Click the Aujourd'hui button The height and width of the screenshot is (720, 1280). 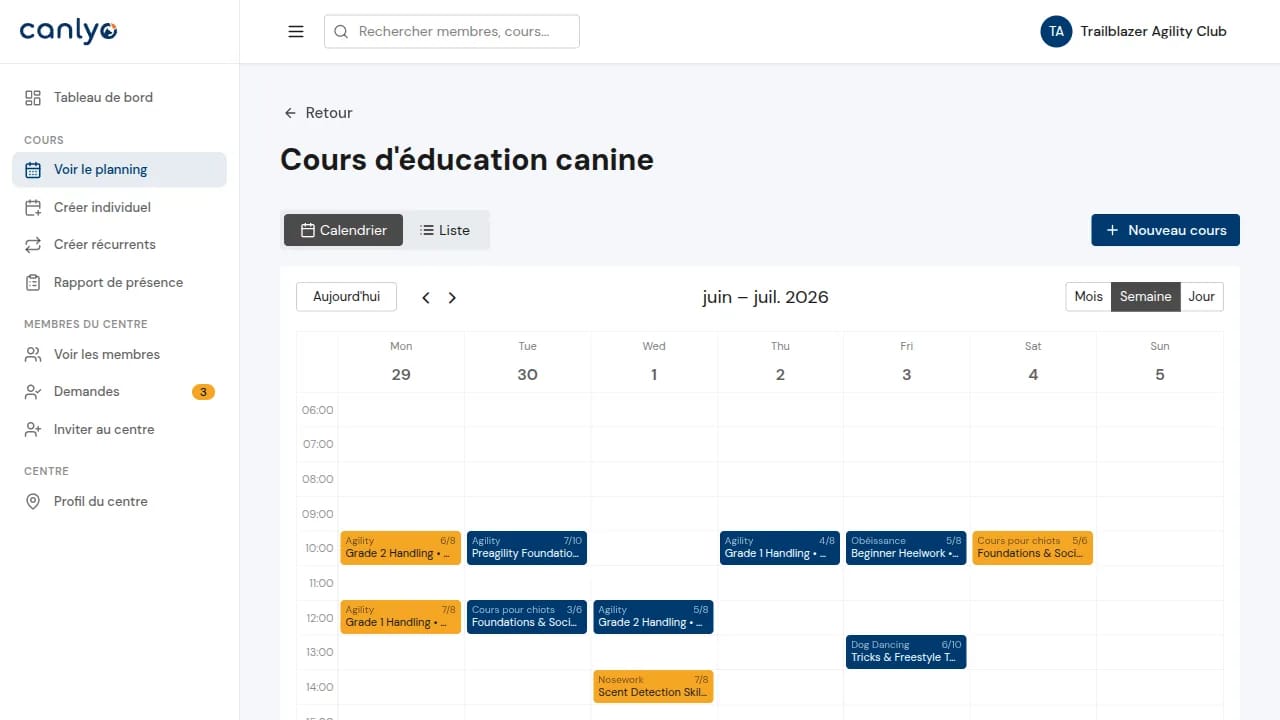pyautogui.click(x=346, y=297)
